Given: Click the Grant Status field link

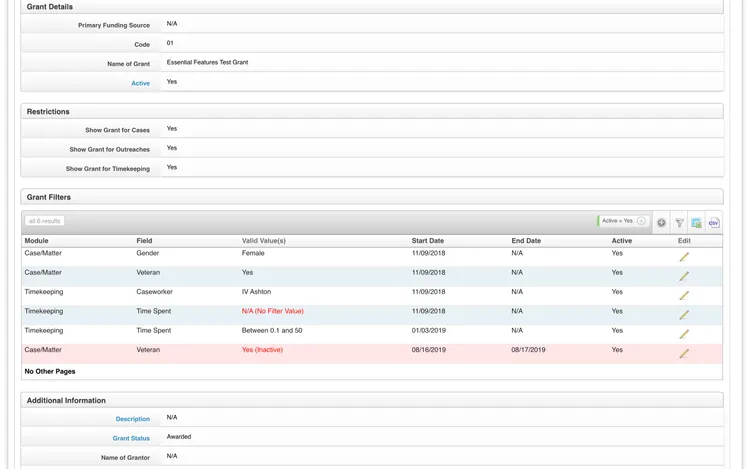Looking at the screenshot, I should point(131,438).
